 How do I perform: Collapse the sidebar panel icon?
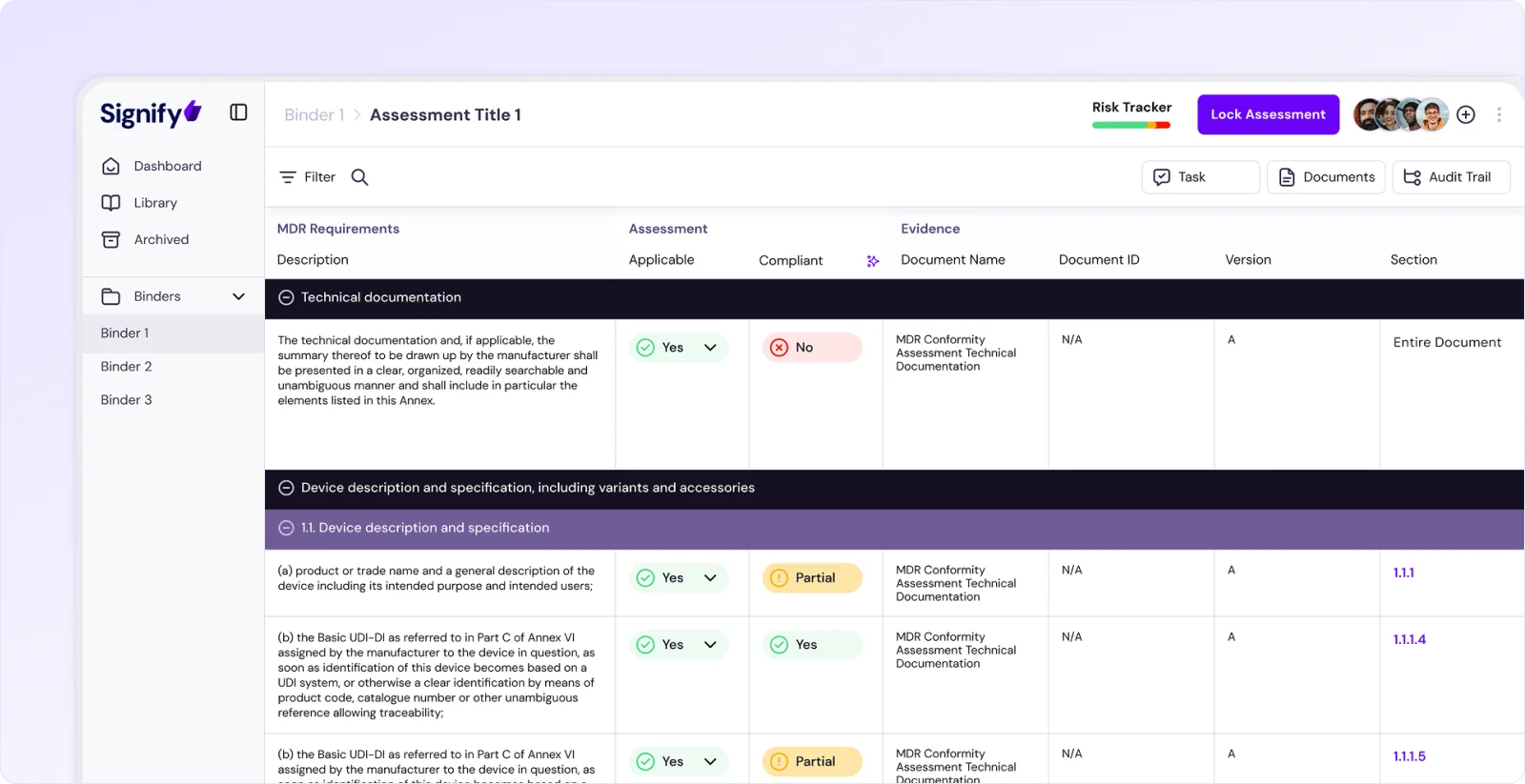click(x=238, y=112)
